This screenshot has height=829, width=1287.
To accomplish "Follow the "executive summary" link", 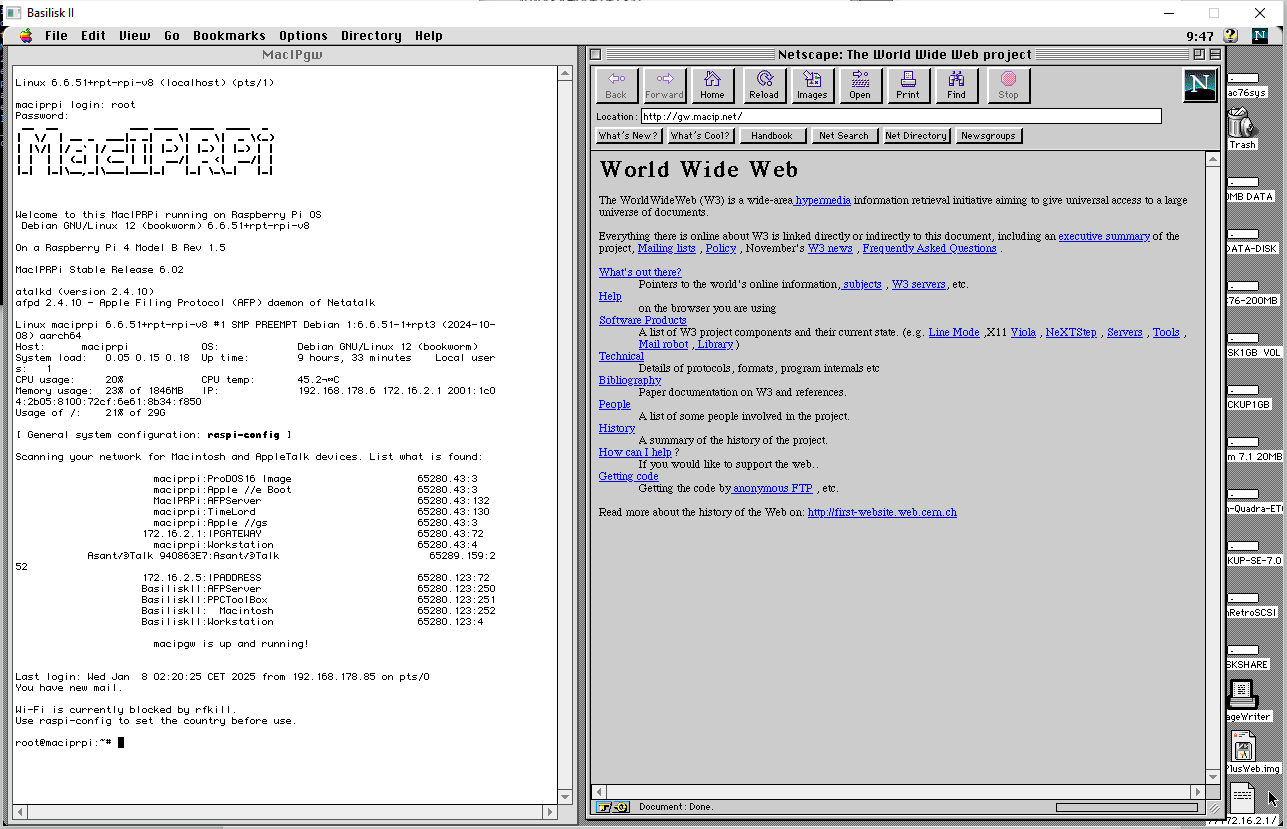I will pyautogui.click(x=1104, y=236).
